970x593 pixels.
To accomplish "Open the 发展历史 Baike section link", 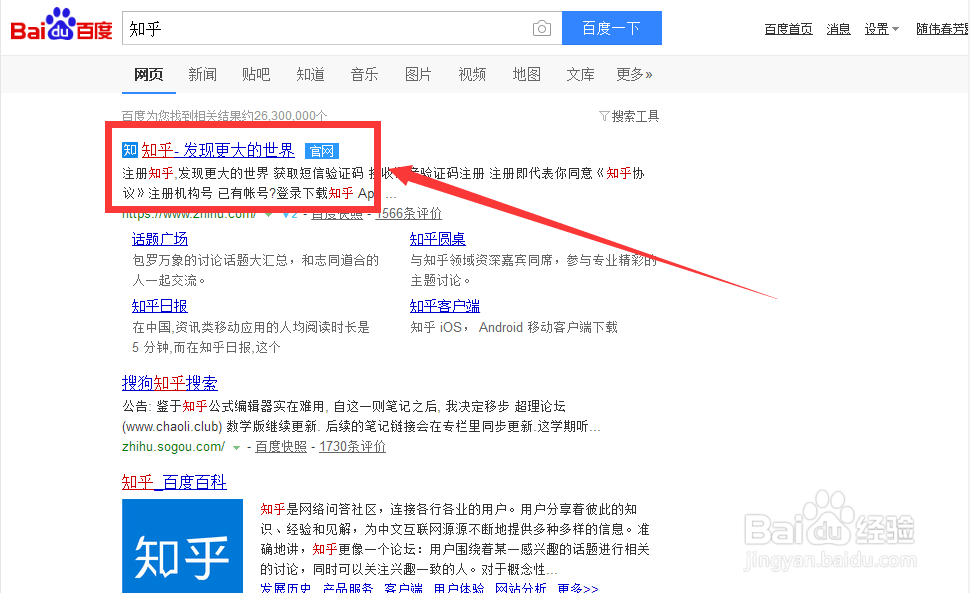I will 285,587.
